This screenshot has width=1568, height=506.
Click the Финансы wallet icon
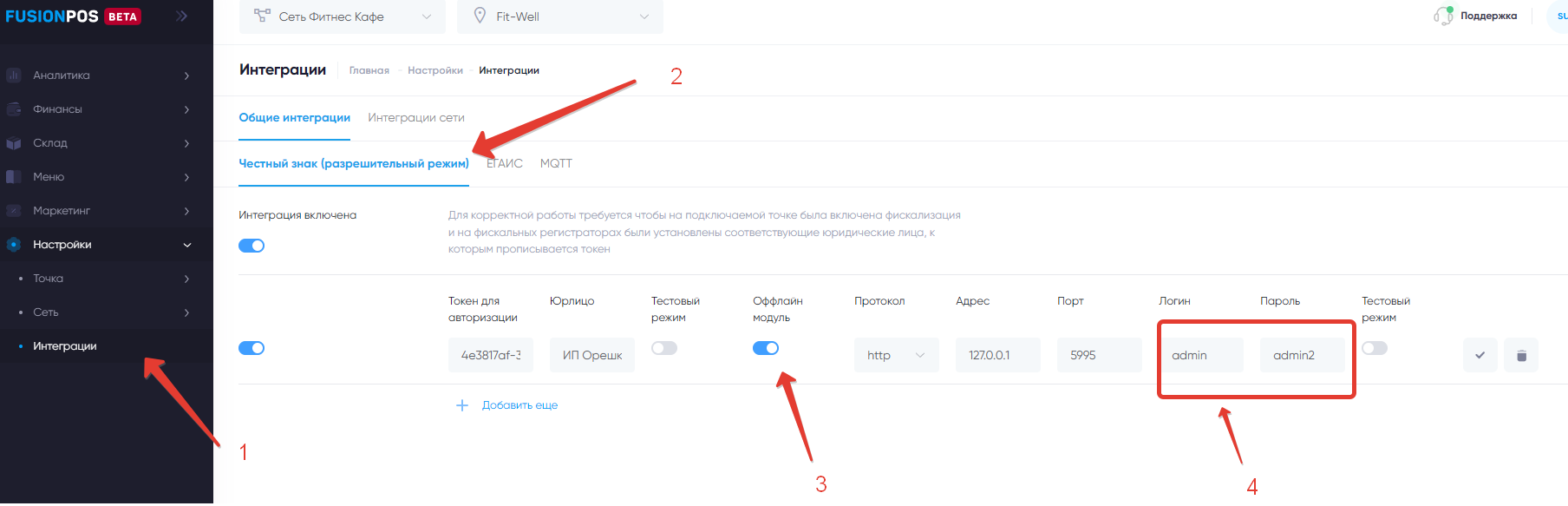click(x=13, y=109)
